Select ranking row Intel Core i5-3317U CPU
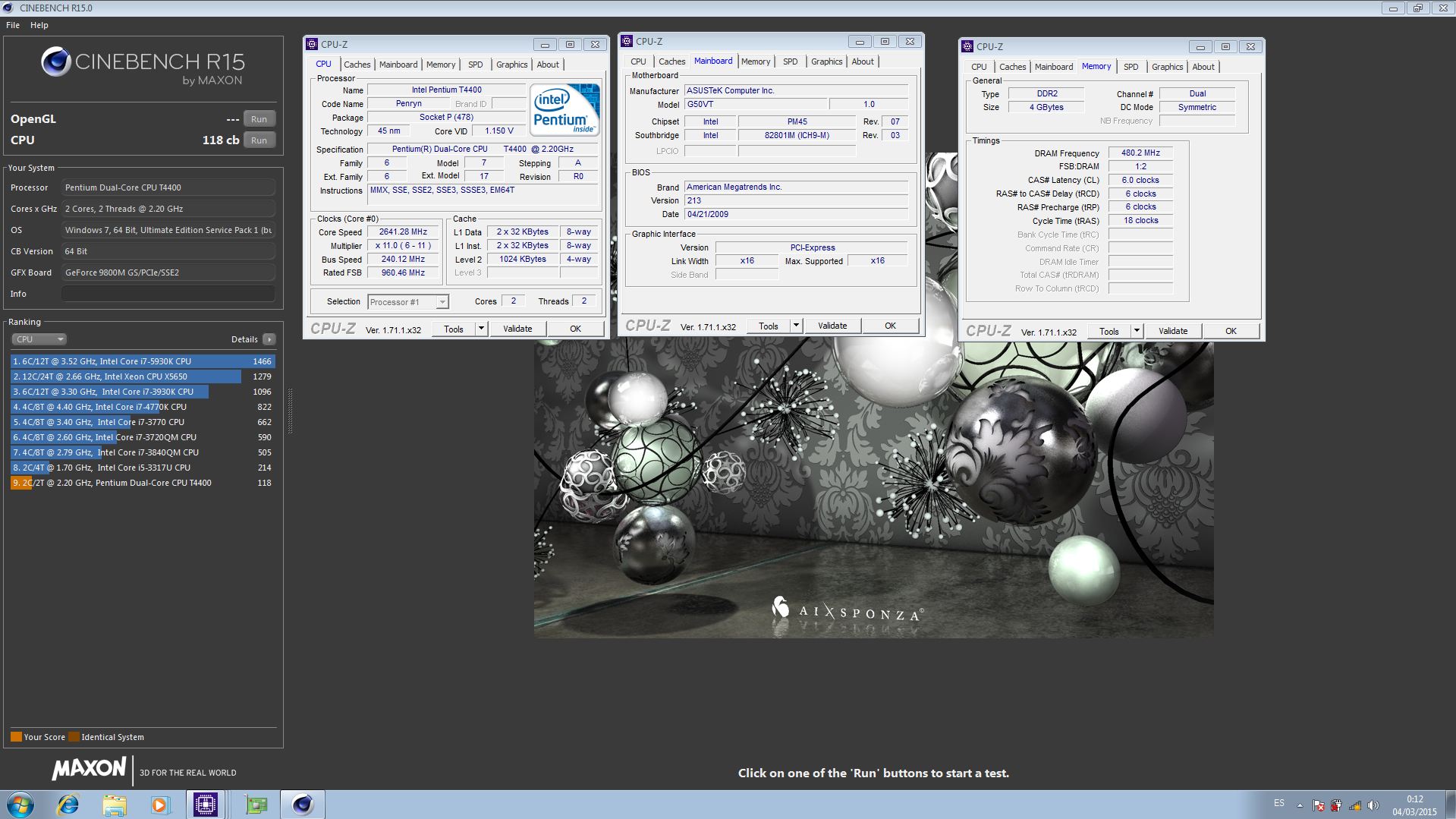Screen dimensions: 1456x819 [x=143, y=468]
